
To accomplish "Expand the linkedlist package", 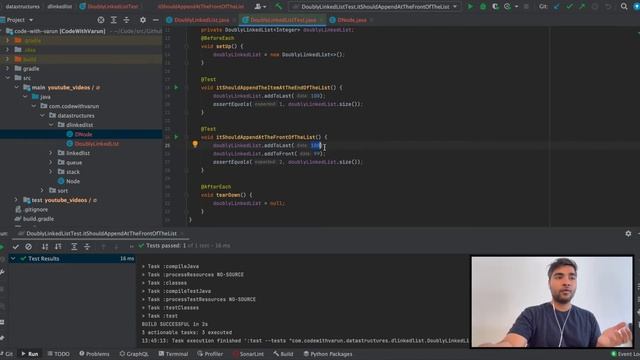I will 51,153.
